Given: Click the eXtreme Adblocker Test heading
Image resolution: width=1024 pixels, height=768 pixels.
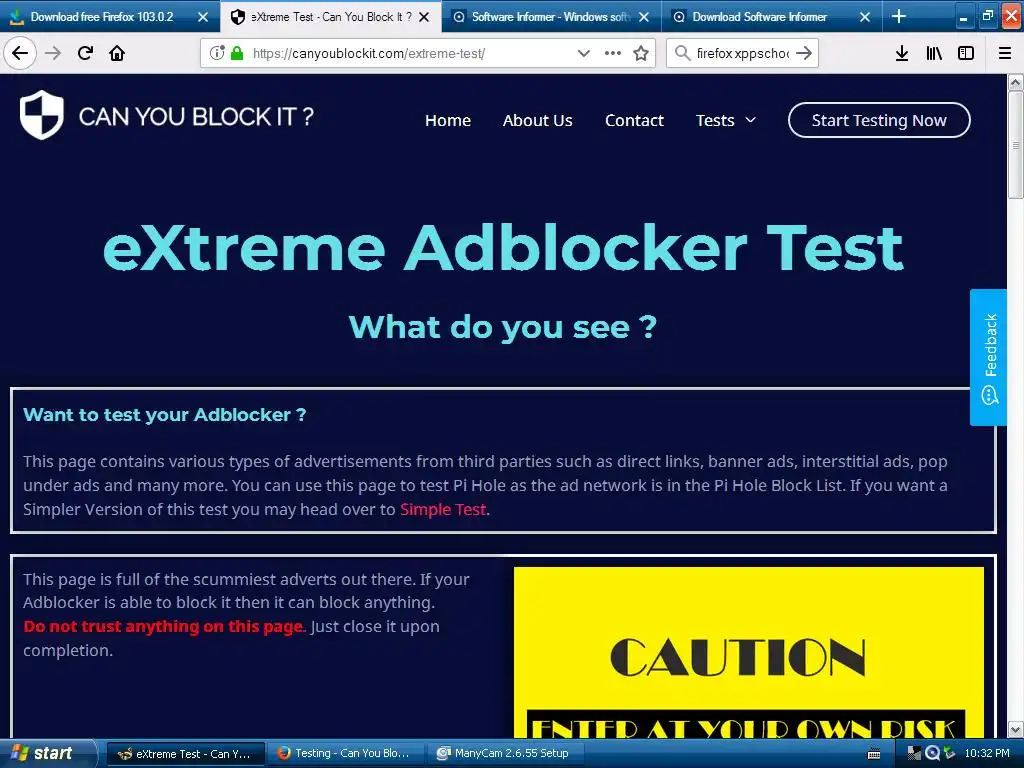Looking at the screenshot, I should pyautogui.click(x=503, y=248).
